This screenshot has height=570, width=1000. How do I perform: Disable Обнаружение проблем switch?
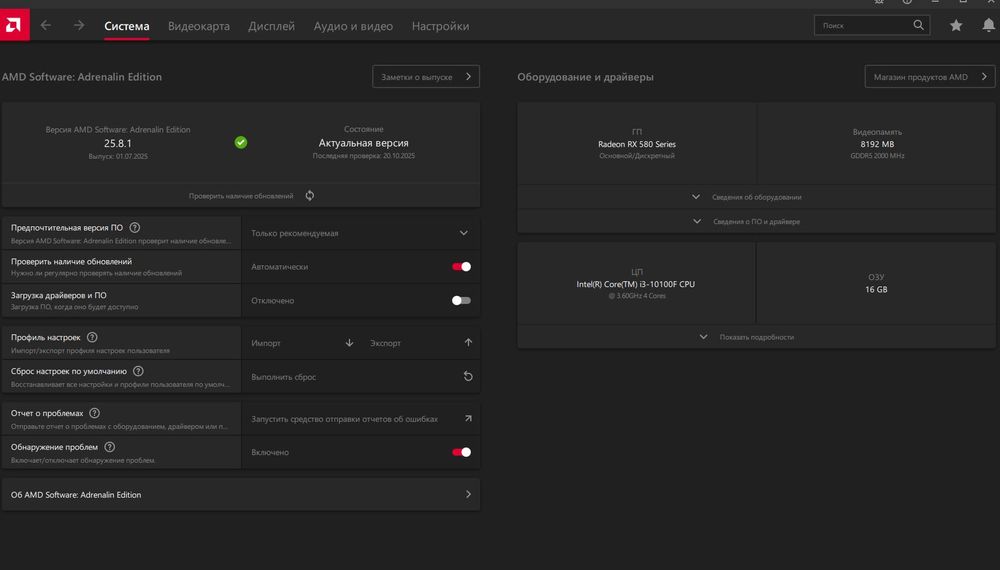tap(461, 452)
